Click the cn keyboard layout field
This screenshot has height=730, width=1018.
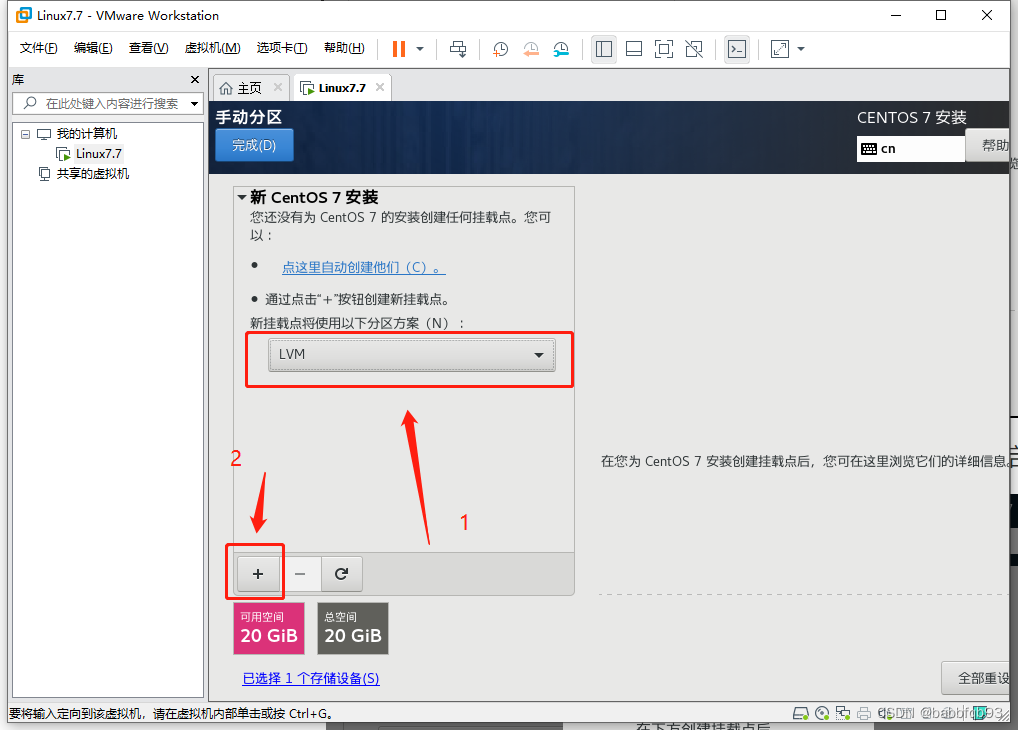[910, 149]
